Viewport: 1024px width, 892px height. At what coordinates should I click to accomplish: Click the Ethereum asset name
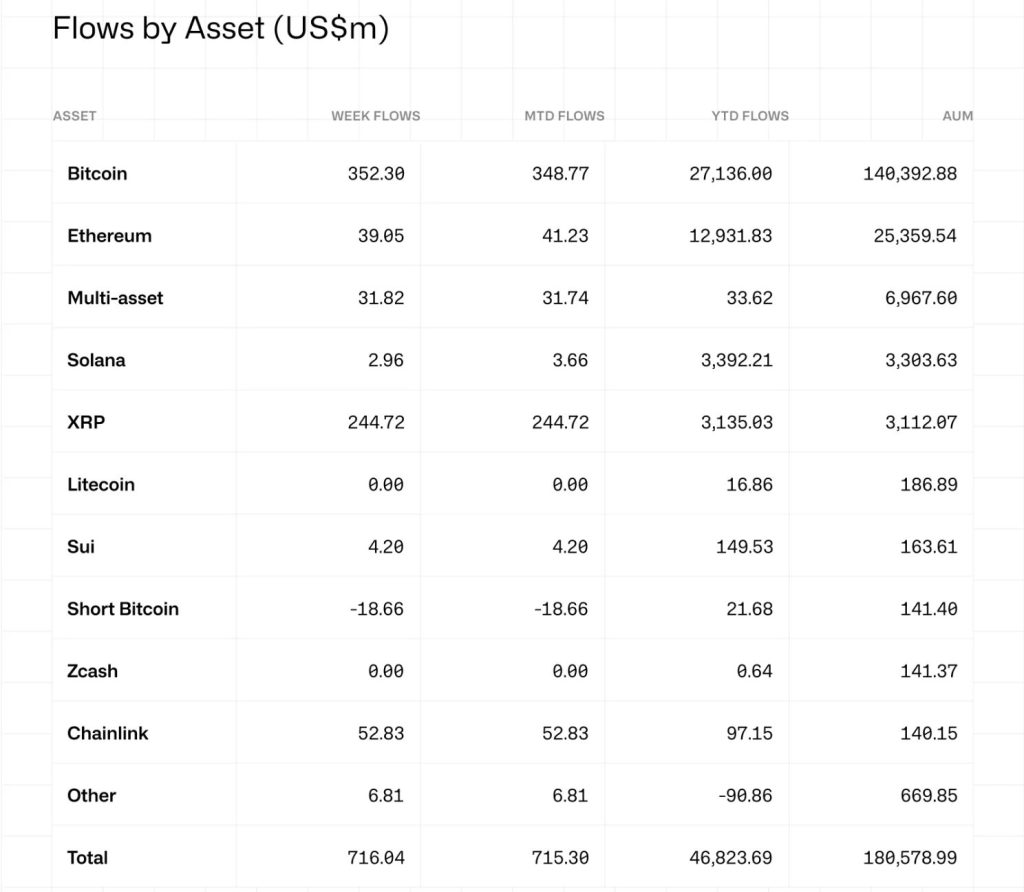click(x=109, y=236)
